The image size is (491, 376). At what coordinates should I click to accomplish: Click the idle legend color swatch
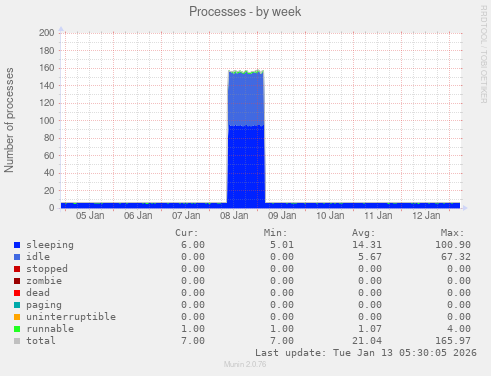[x=17, y=257]
